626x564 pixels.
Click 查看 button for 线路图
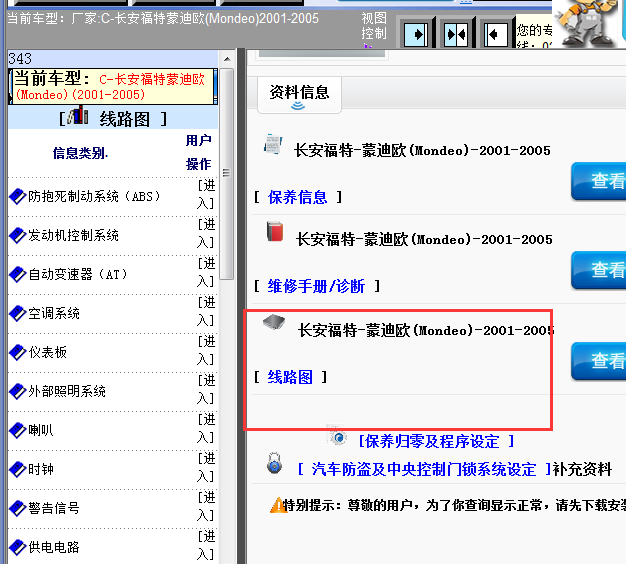tap(599, 361)
